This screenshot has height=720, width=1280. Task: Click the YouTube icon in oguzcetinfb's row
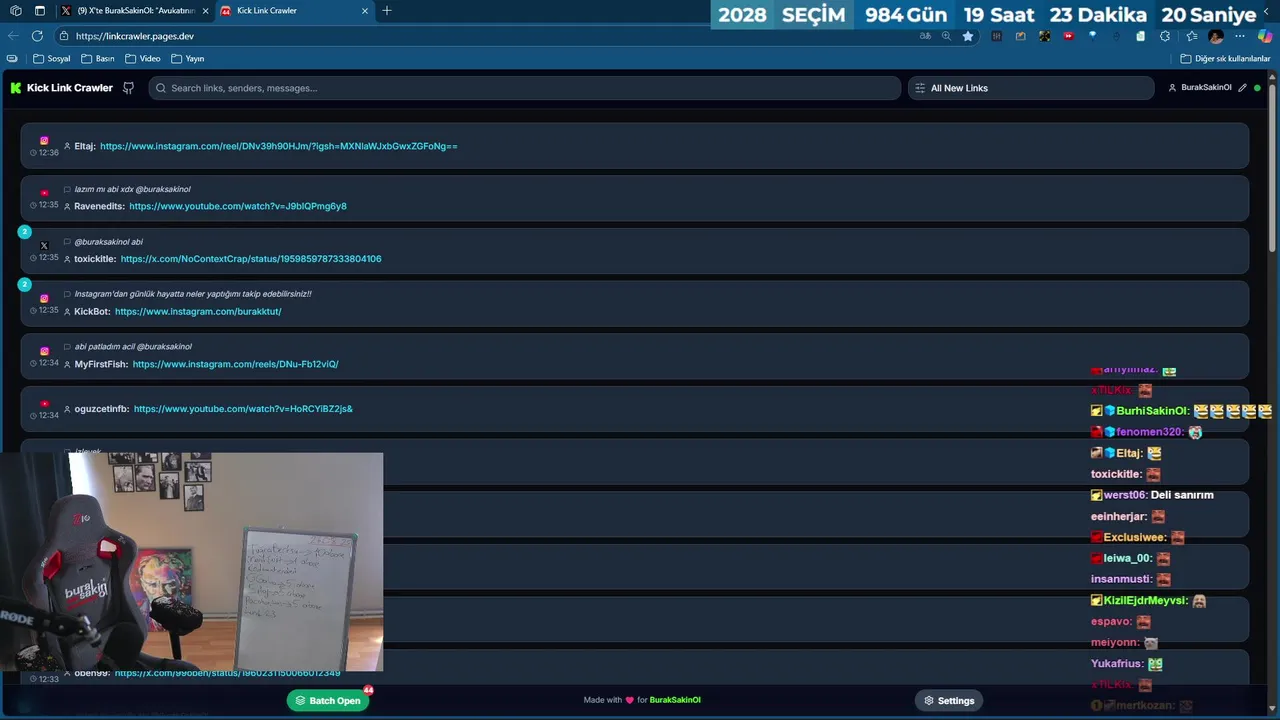44,403
